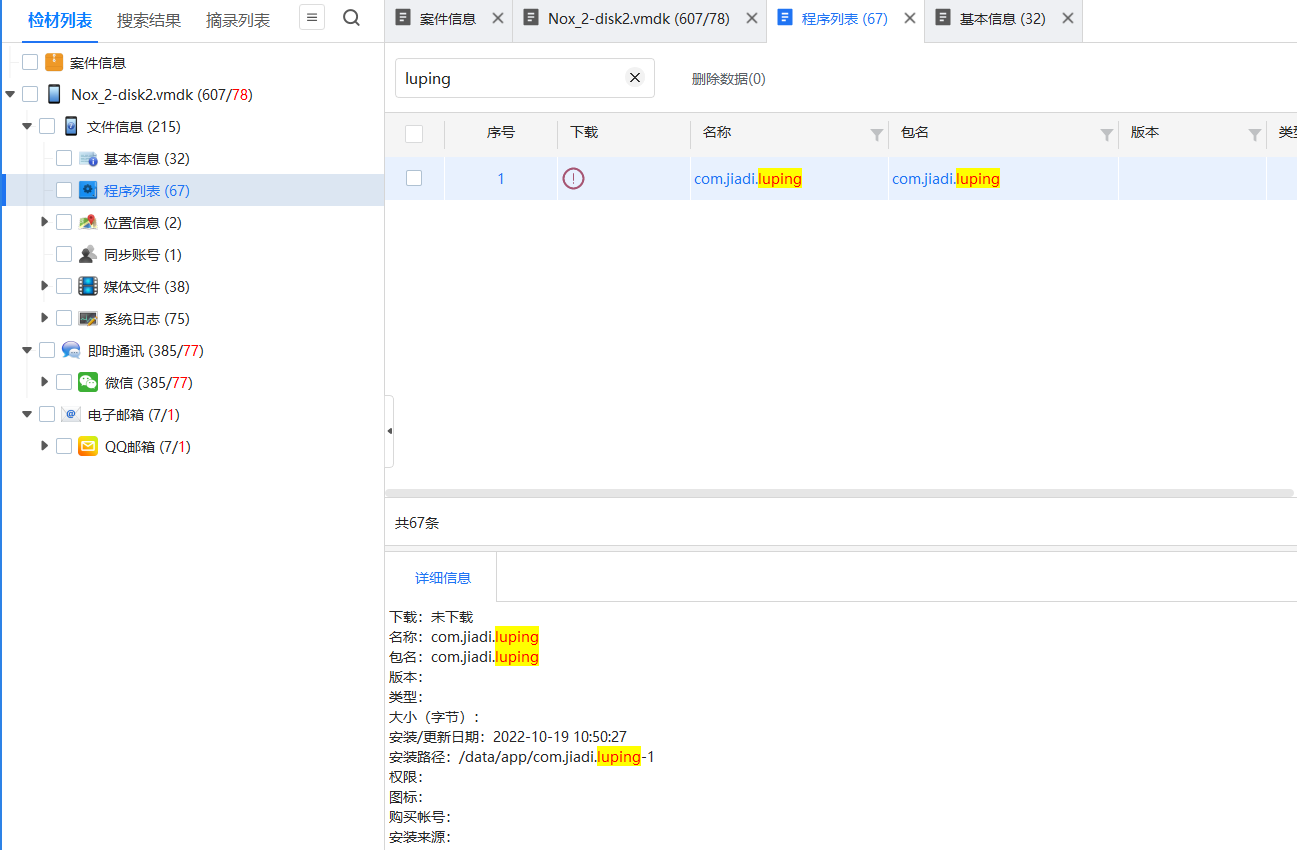Screen dimensions: 1297x850
Task: Open the 案件信息 document tab
Action: (x=447, y=19)
